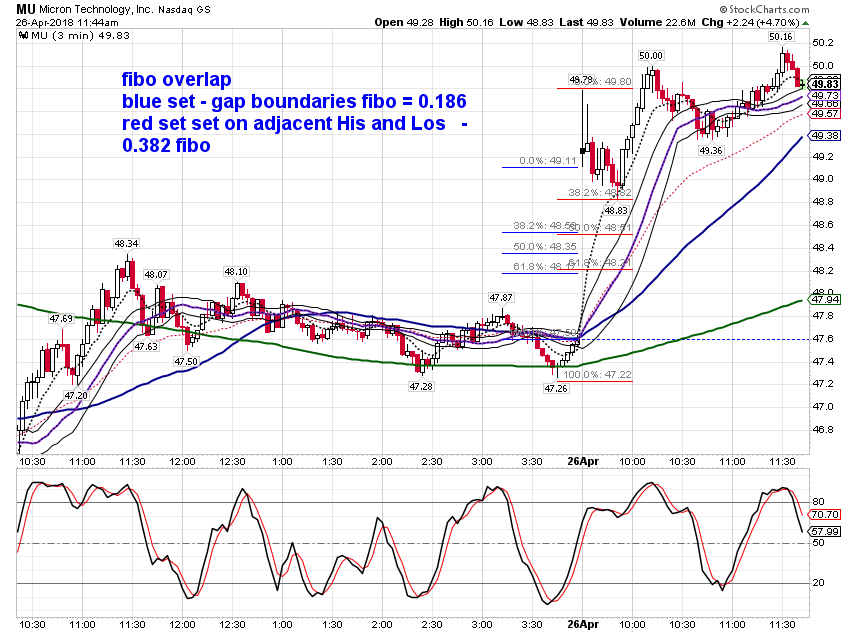Click the "47.87" price callout
This screenshot has height=633, width=850.
click(501, 298)
